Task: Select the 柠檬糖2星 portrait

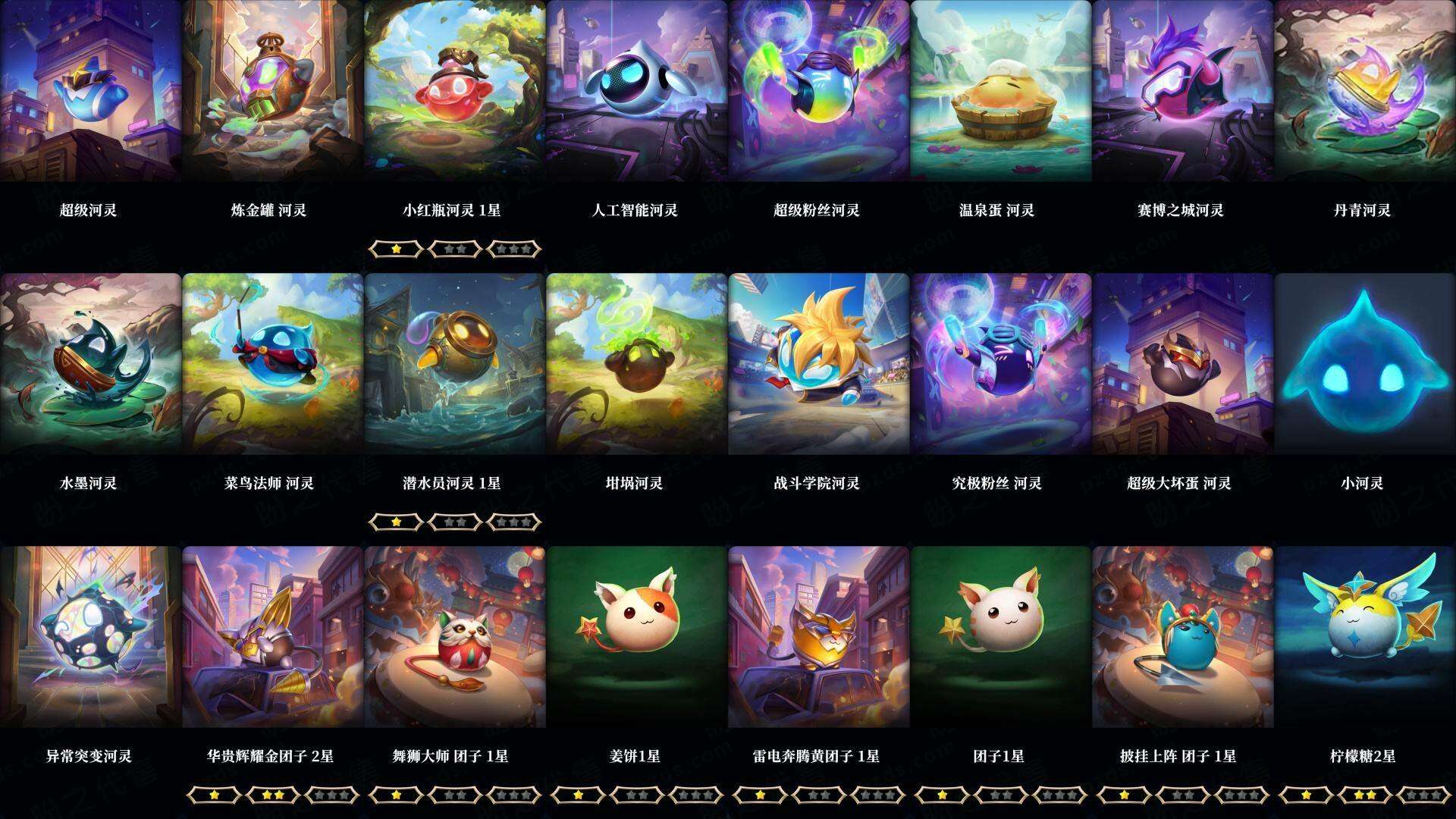Action: click(x=1364, y=637)
